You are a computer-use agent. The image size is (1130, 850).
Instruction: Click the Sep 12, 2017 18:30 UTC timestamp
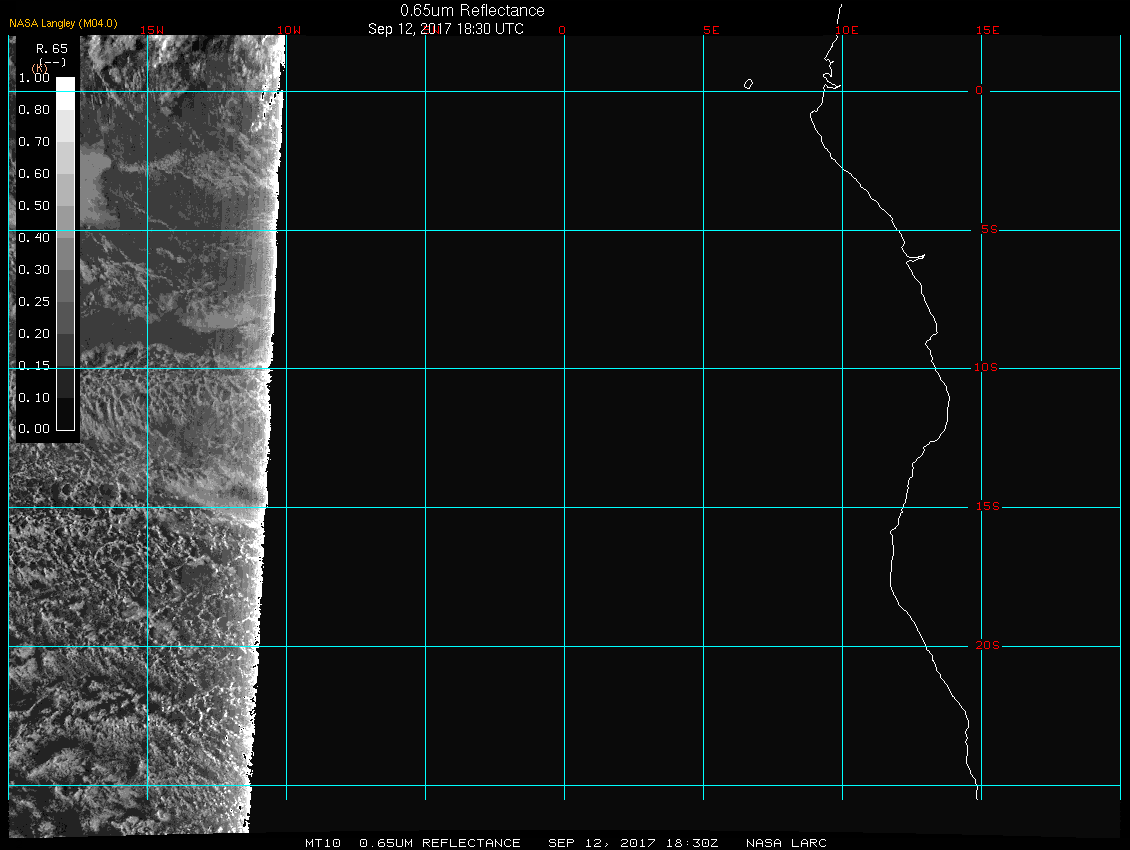click(445, 29)
